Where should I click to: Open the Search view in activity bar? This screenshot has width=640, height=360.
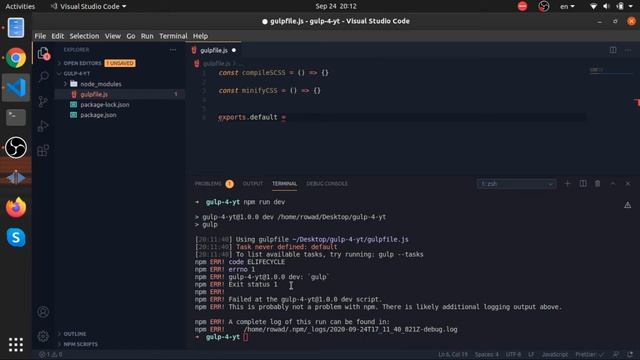43,77
